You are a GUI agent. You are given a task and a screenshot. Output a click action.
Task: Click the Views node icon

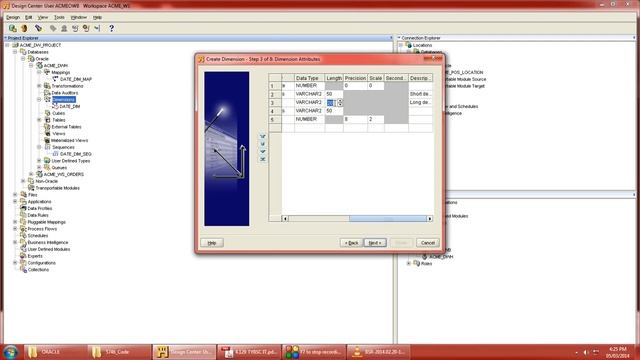click(47, 133)
